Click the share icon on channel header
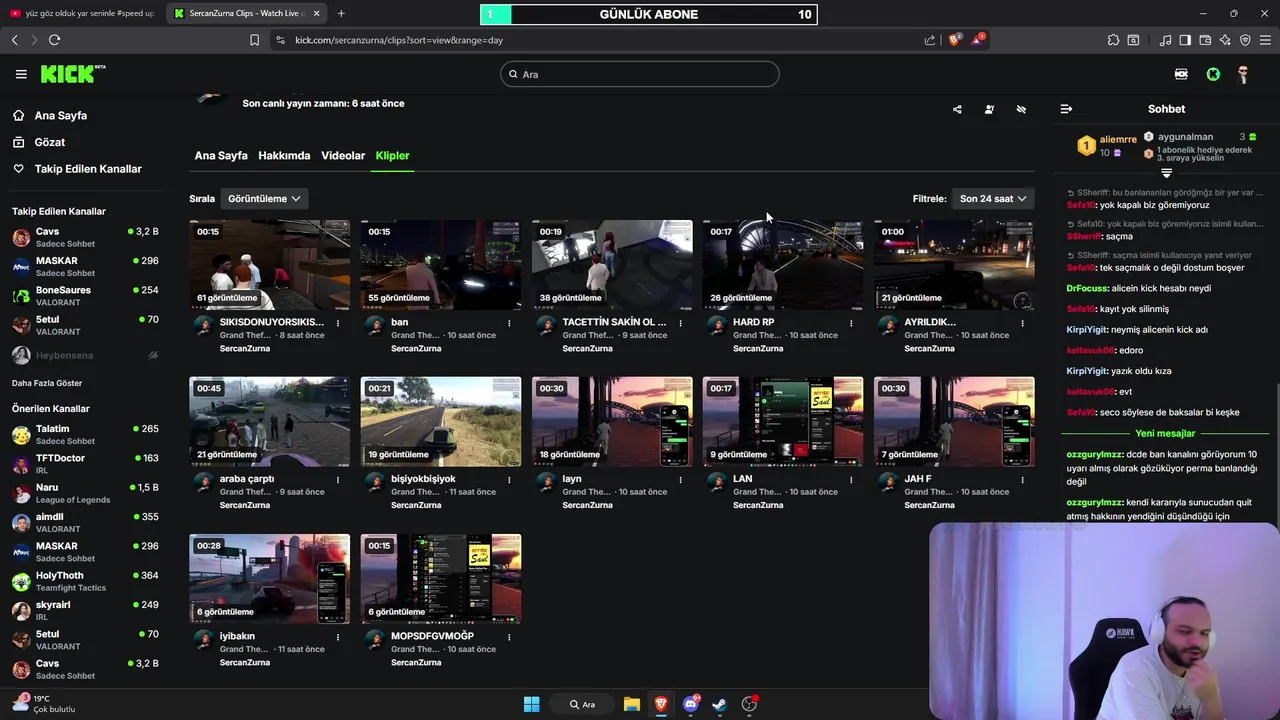This screenshot has height=720, width=1280. click(x=957, y=109)
